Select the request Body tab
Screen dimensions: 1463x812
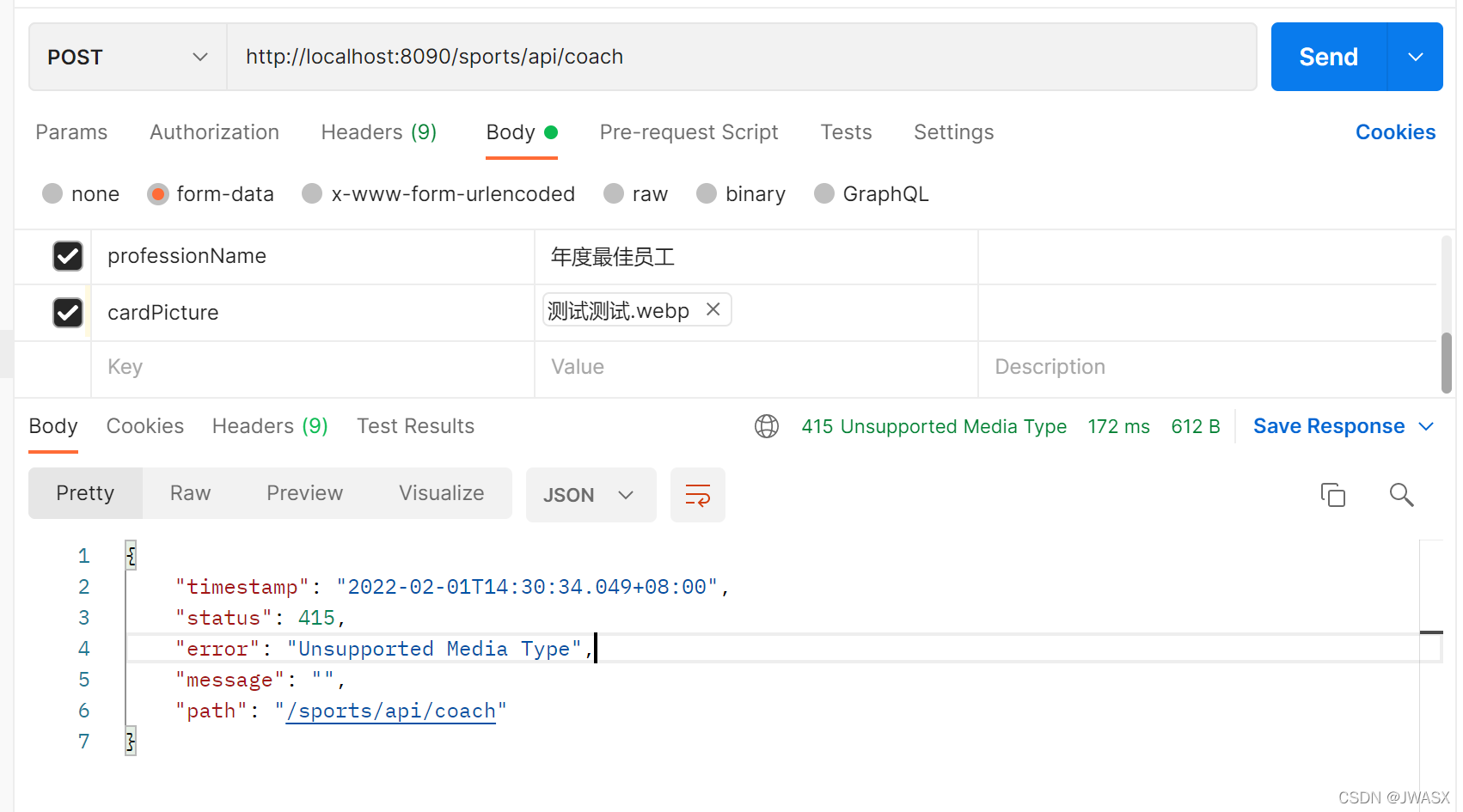tap(522, 132)
